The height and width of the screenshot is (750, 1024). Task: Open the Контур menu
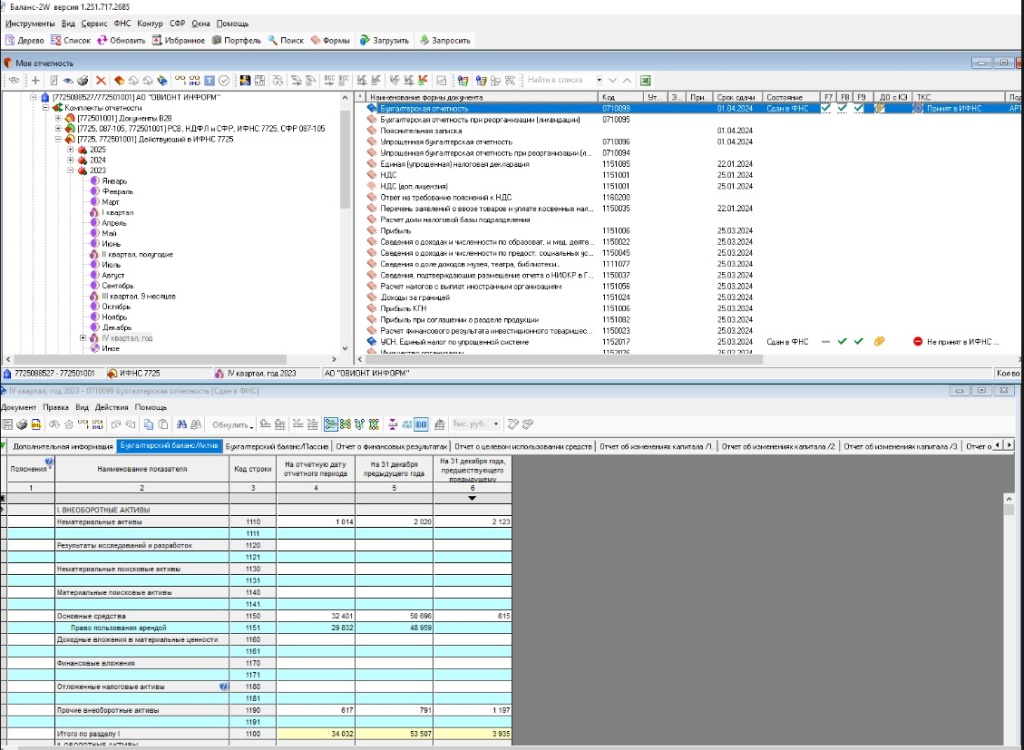(x=150, y=24)
